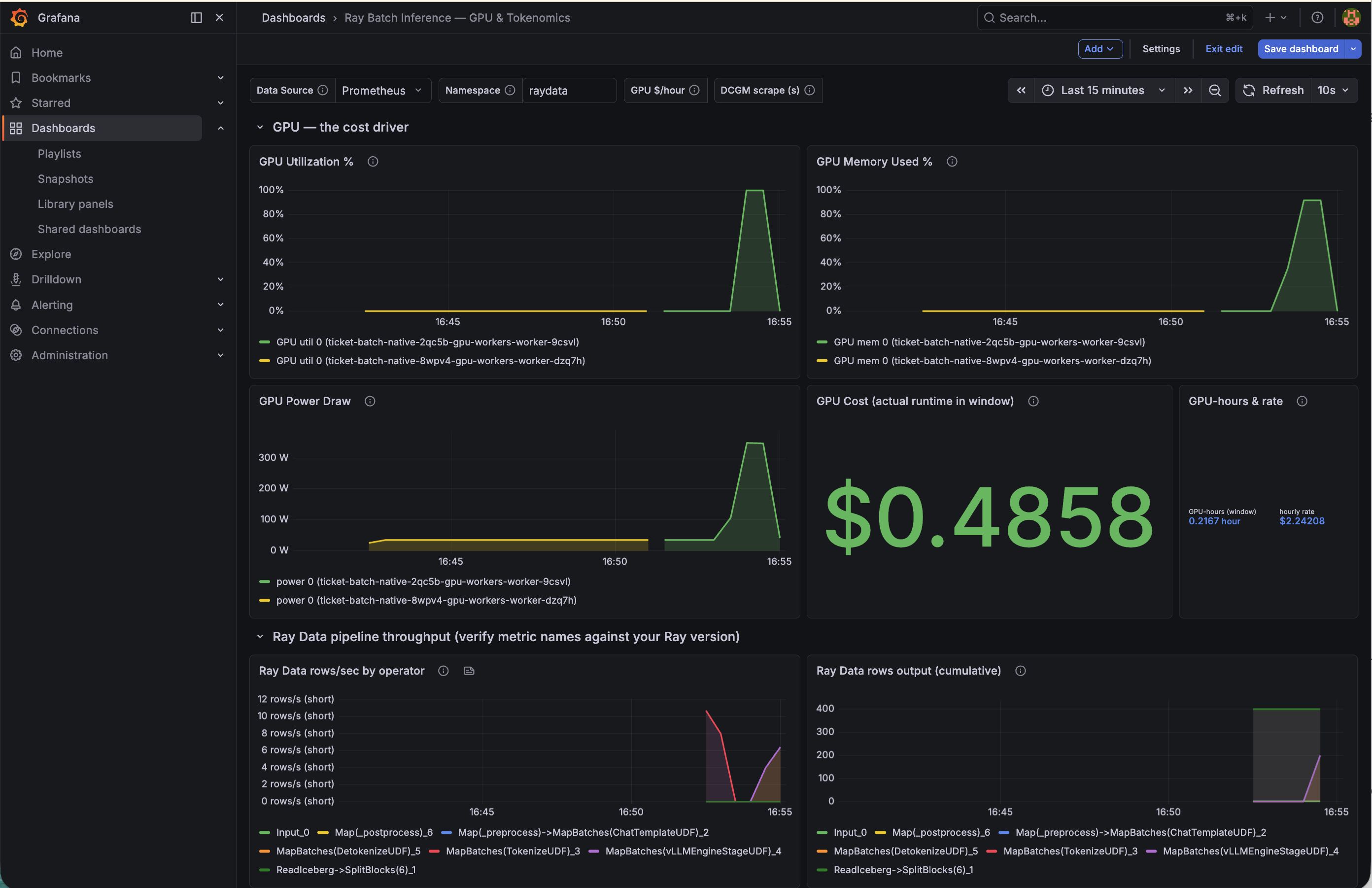The image size is (1372, 888).
Task: Open Bookmarks in the sidebar
Action: (61, 78)
